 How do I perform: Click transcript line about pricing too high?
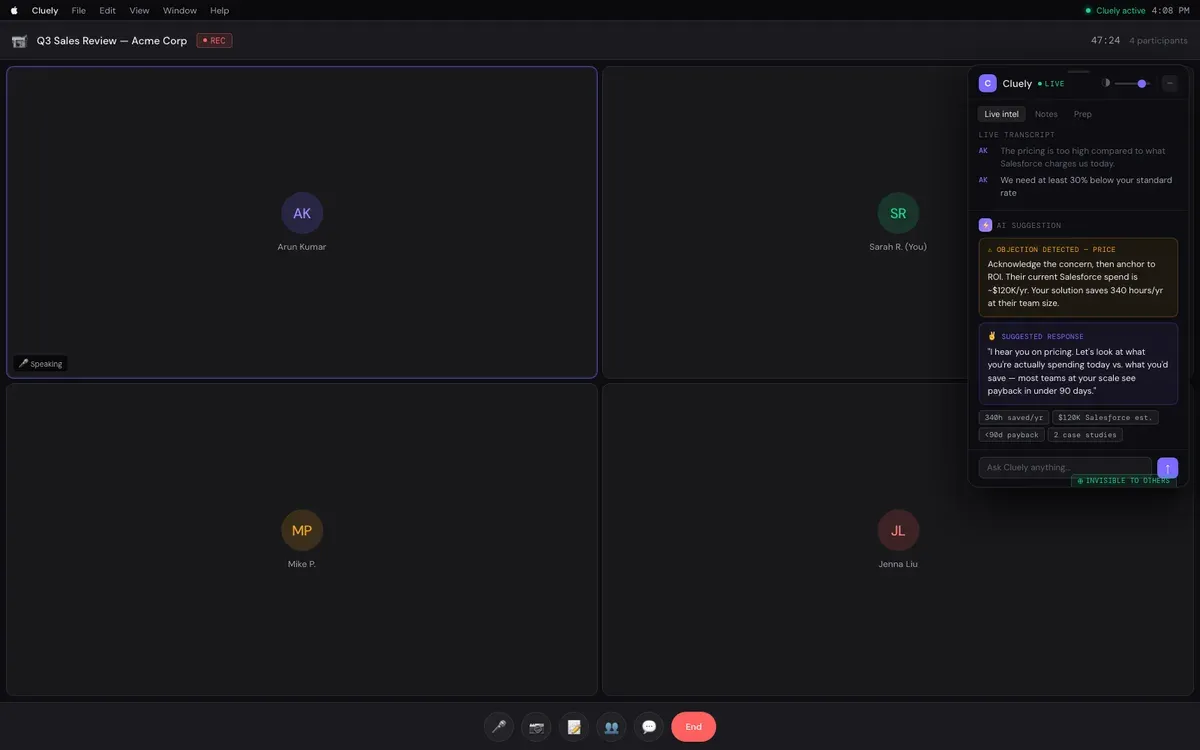click(x=1083, y=157)
